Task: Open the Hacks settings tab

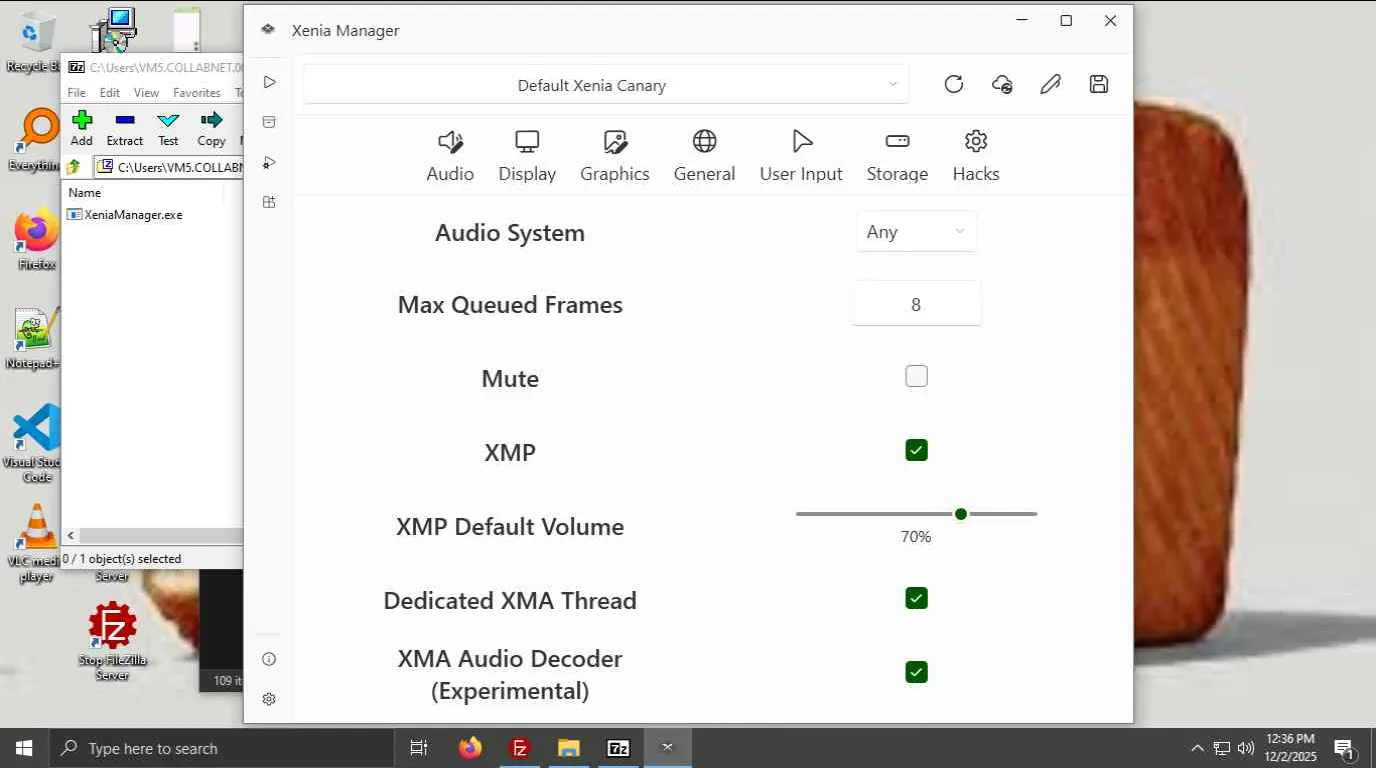Action: [976, 157]
